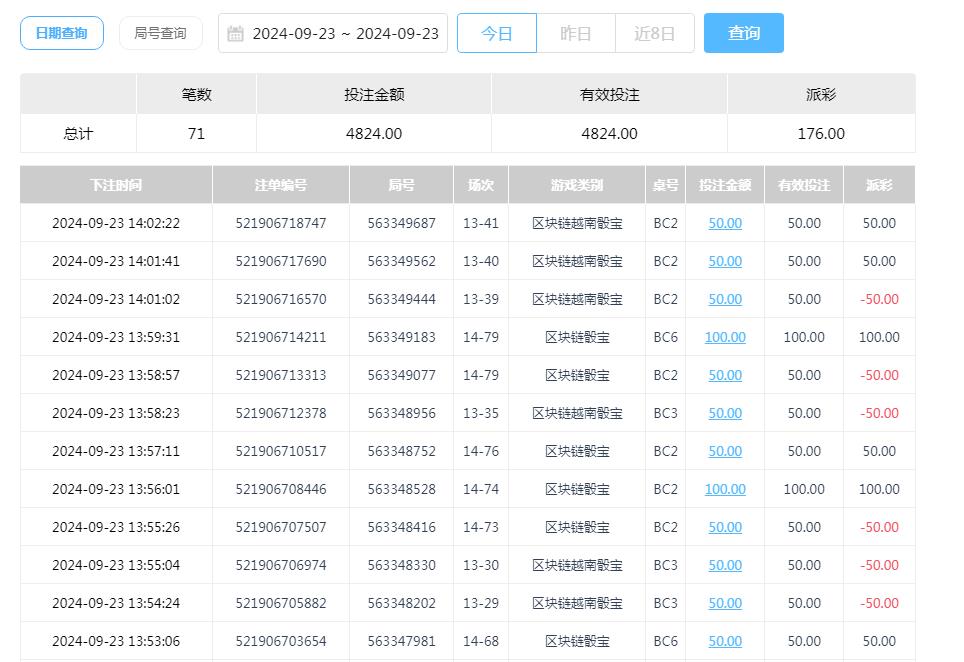Open the calendar date picker icon
Image resolution: width=964 pixels, height=662 pixels.
(236, 32)
